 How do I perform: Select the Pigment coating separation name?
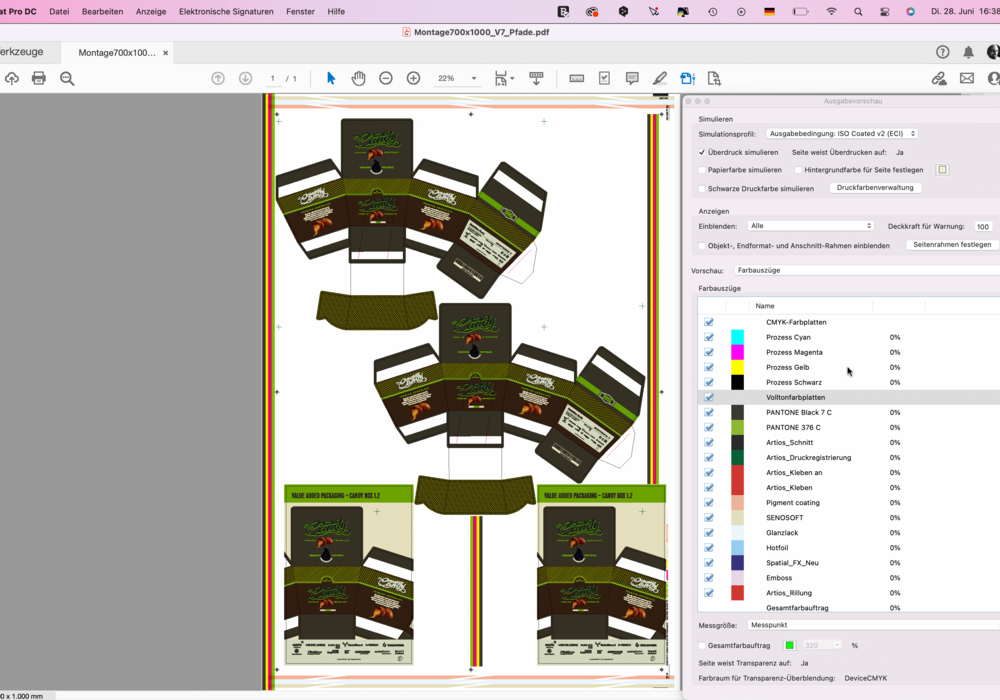tap(793, 502)
